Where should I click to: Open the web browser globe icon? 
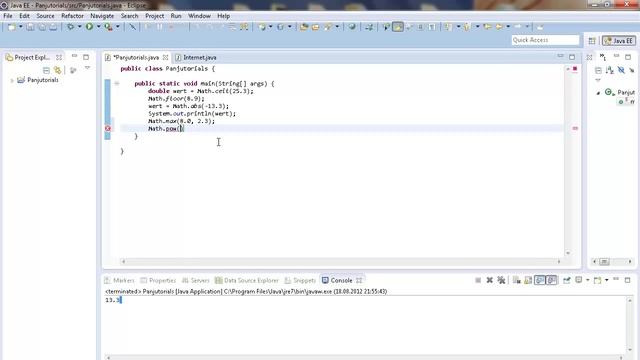point(352,27)
